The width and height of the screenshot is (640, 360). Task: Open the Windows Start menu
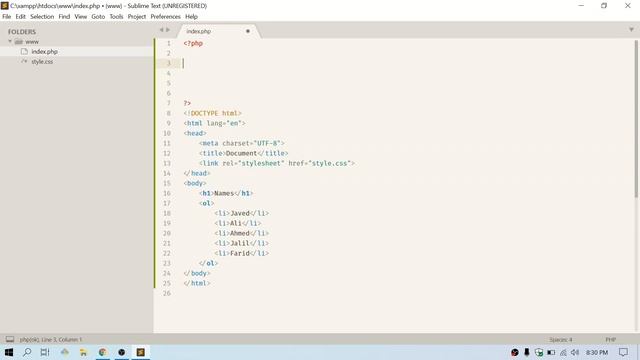[9, 352]
